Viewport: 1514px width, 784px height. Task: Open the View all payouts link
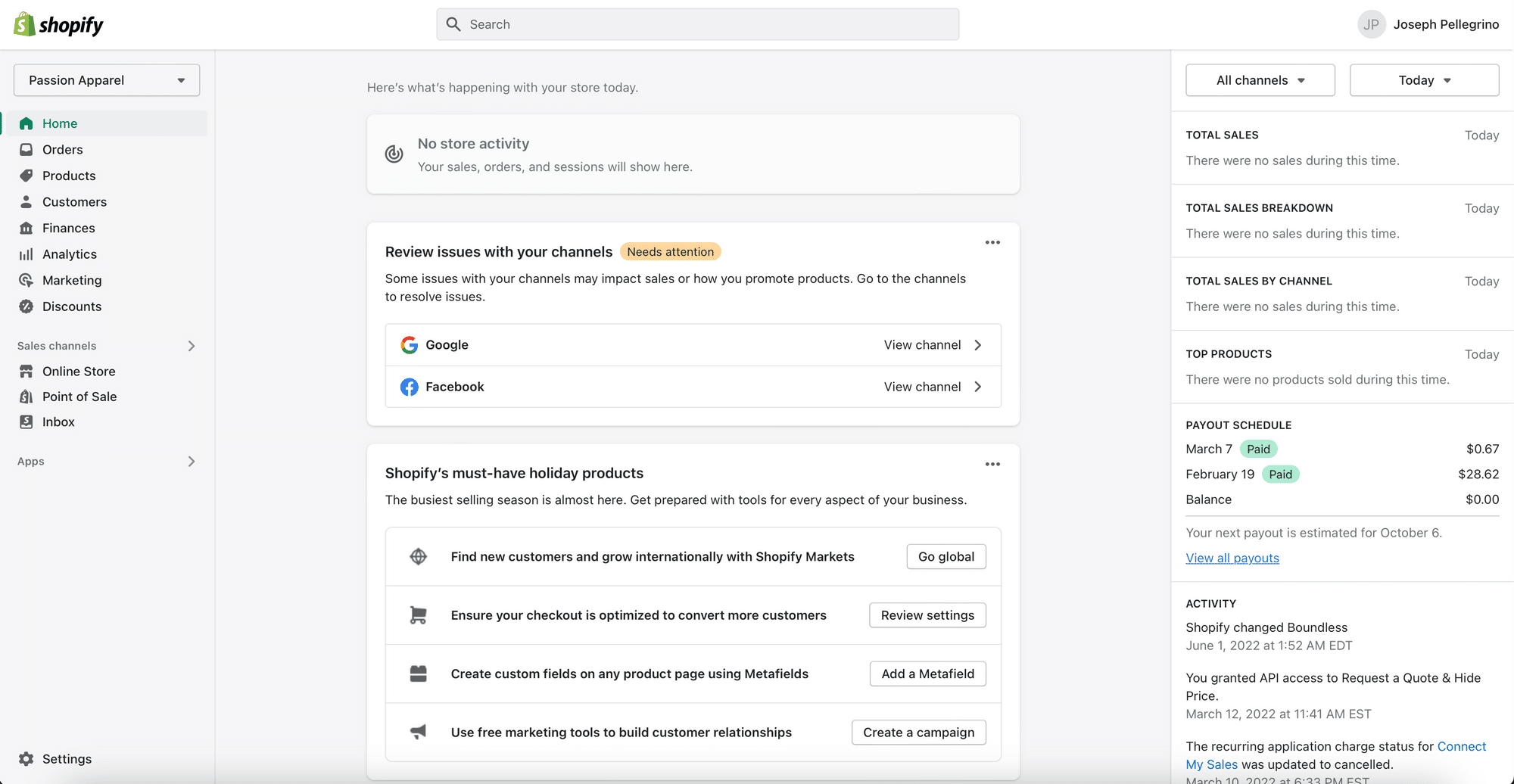point(1232,558)
